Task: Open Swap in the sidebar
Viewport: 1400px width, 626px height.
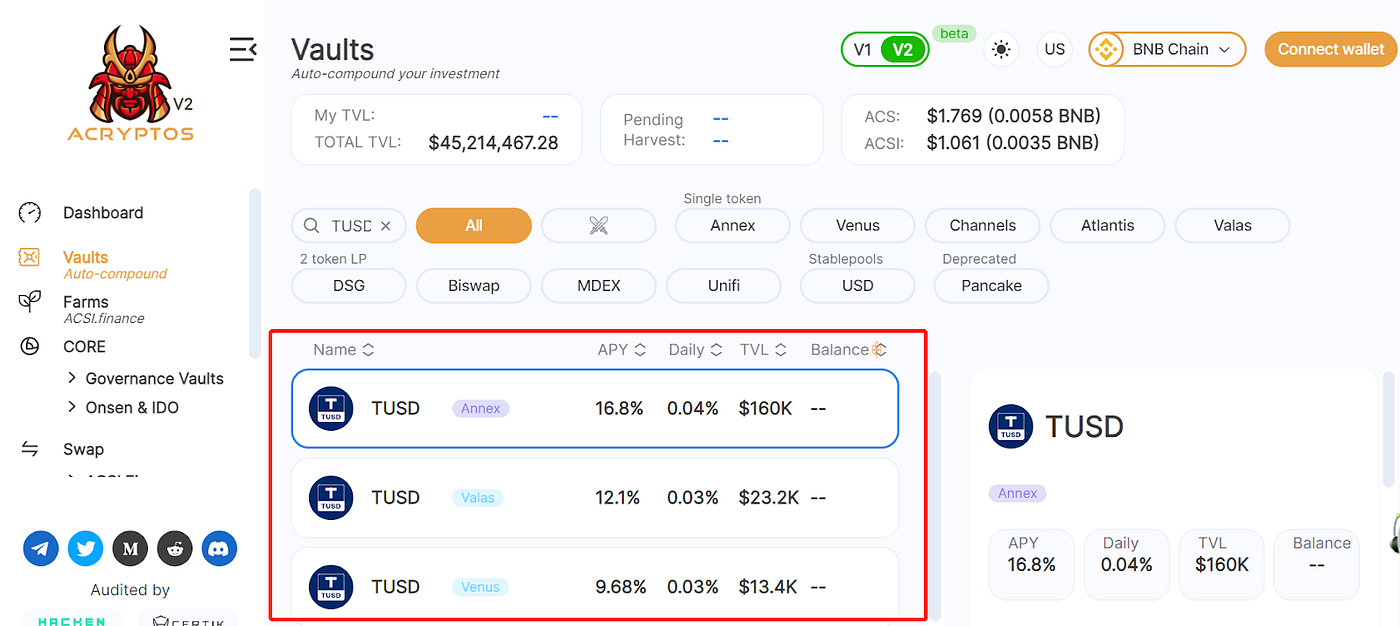Action: coord(83,449)
